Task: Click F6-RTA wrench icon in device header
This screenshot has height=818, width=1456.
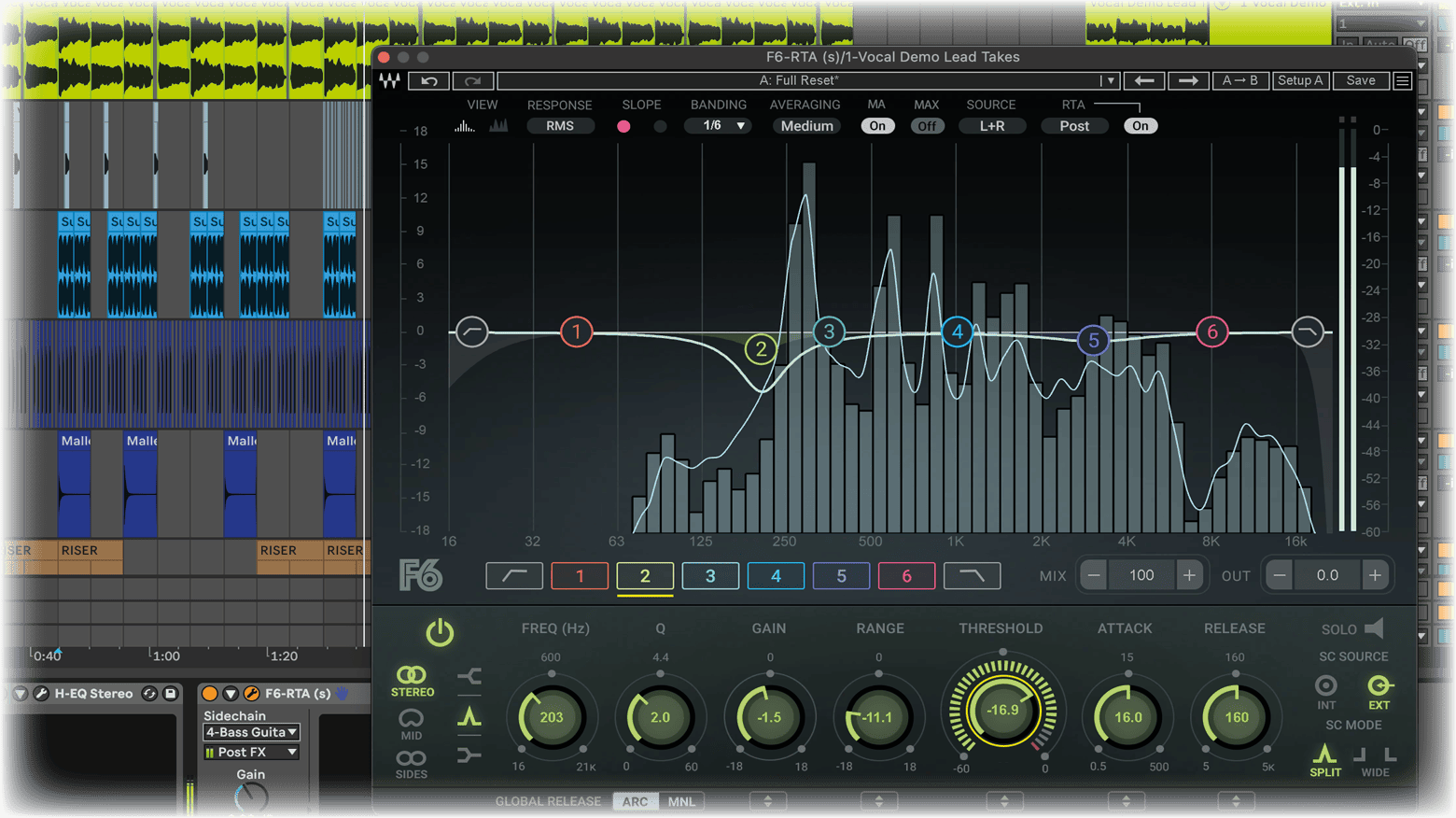Action: click(251, 694)
